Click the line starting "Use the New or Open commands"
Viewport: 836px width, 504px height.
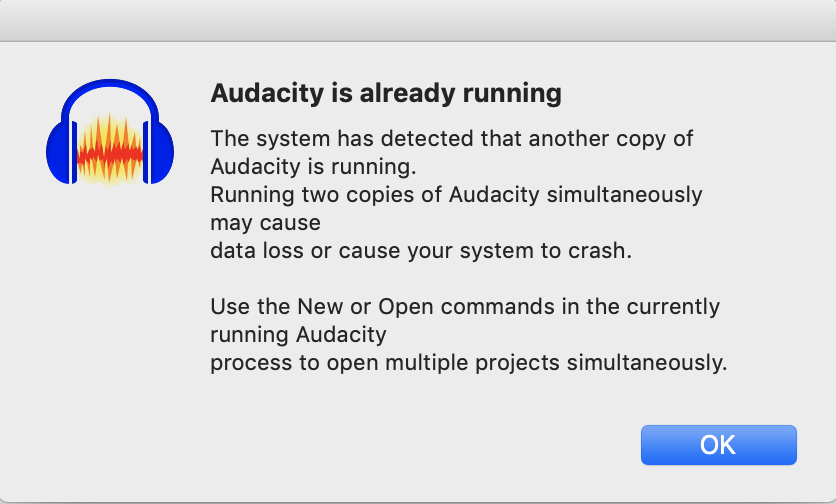point(465,307)
